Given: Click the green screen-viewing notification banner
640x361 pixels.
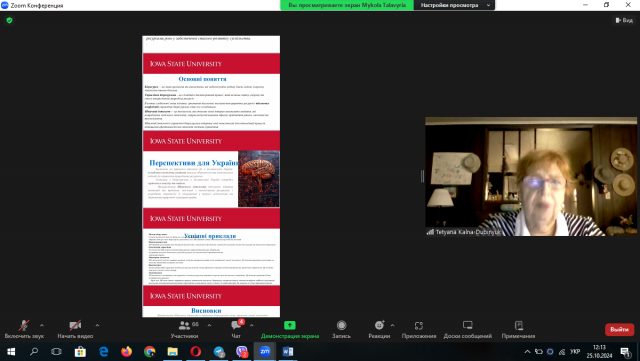Looking at the screenshot, I should (x=347, y=5).
